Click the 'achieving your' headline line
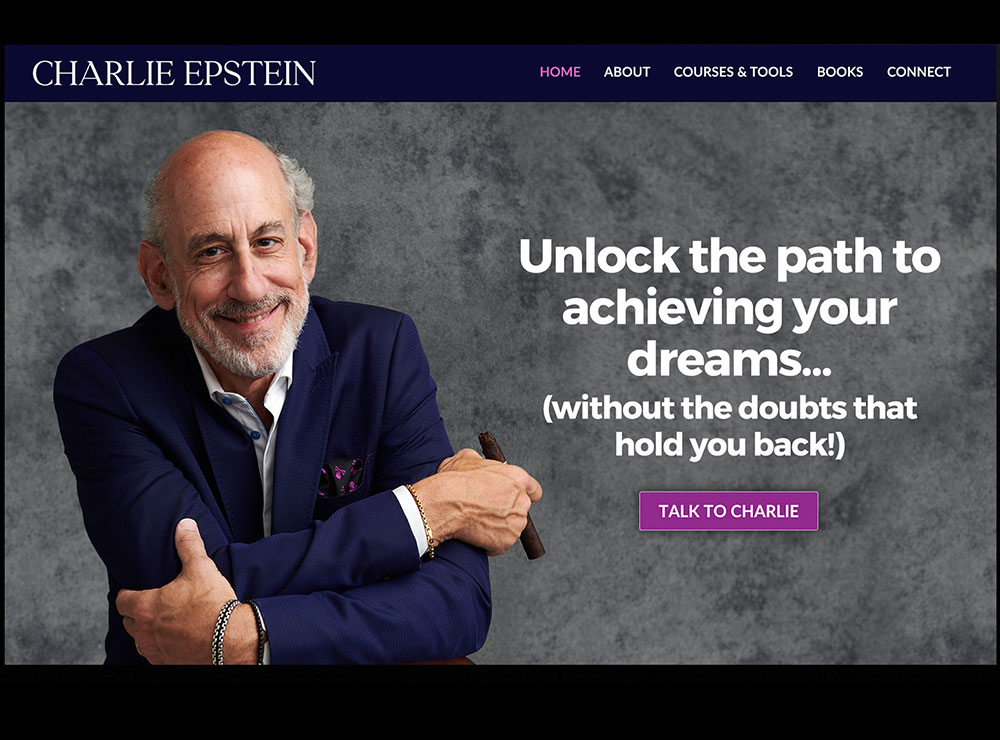 click(730, 309)
